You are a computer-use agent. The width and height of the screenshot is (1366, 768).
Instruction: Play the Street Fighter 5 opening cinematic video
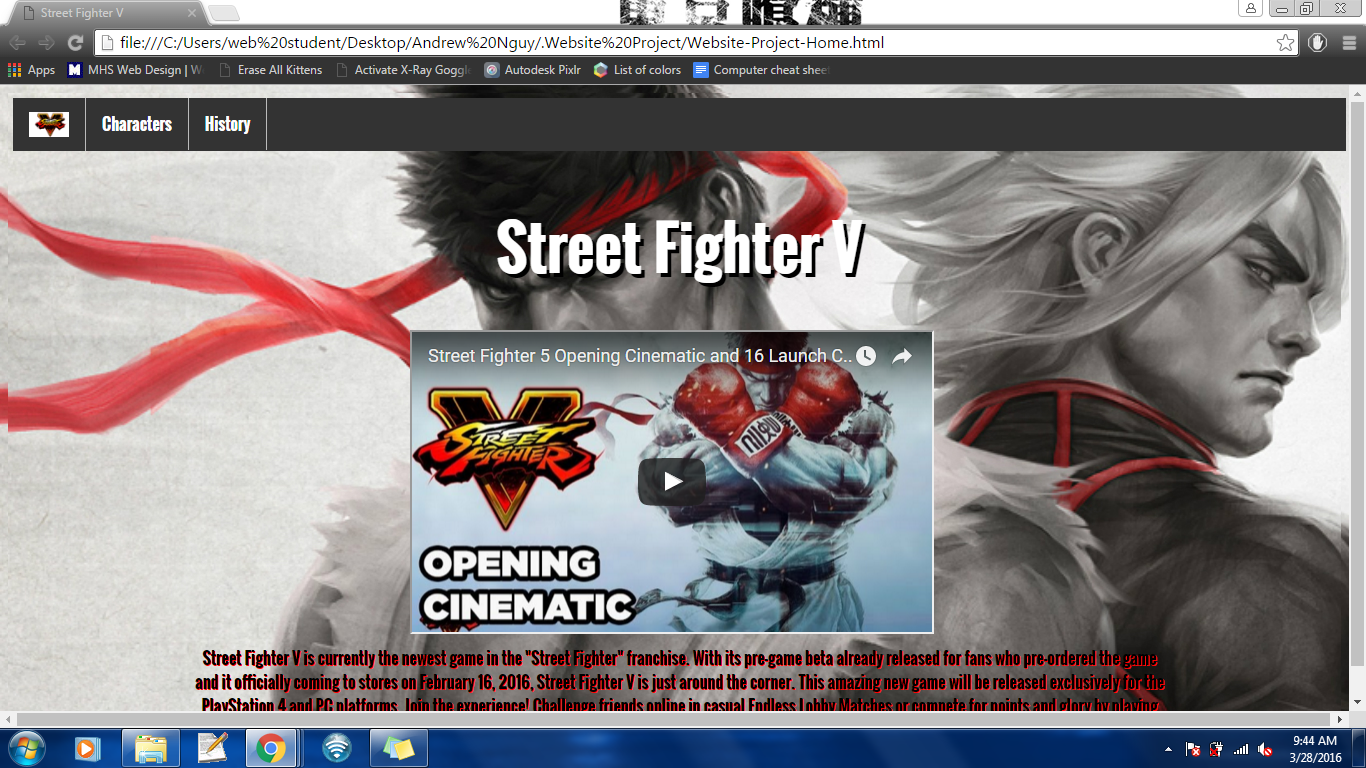672,482
